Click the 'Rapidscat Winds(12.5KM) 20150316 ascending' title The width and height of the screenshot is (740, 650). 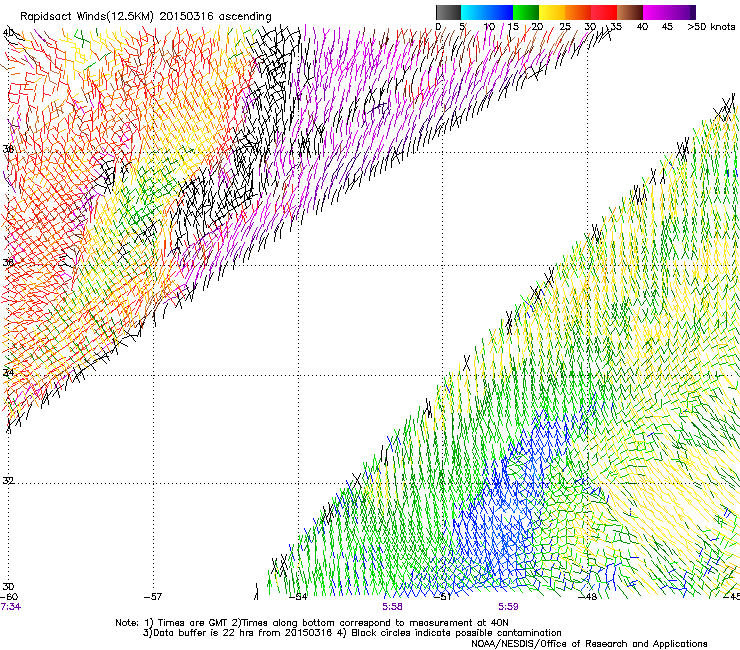pos(146,17)
